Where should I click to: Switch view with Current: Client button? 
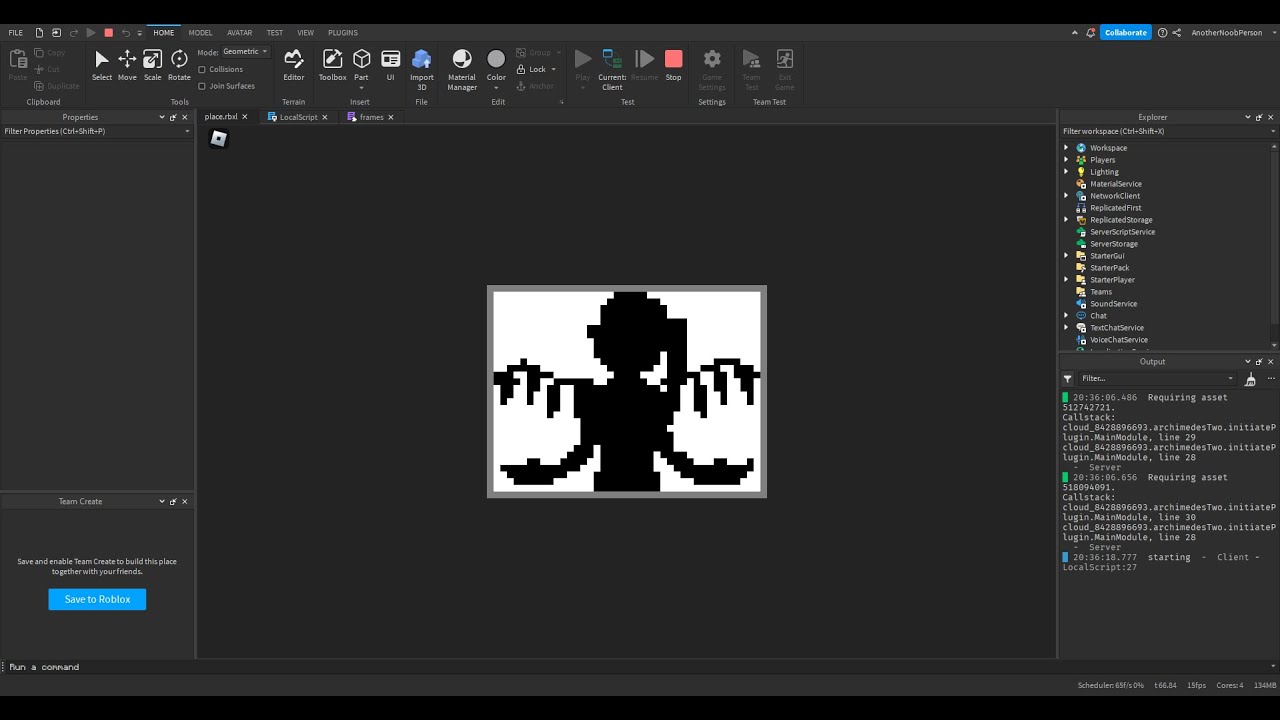point(612,70)
